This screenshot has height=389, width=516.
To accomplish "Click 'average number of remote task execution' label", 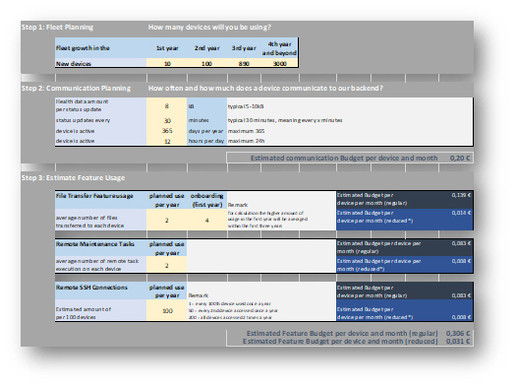I will click(x=97, y=265).
